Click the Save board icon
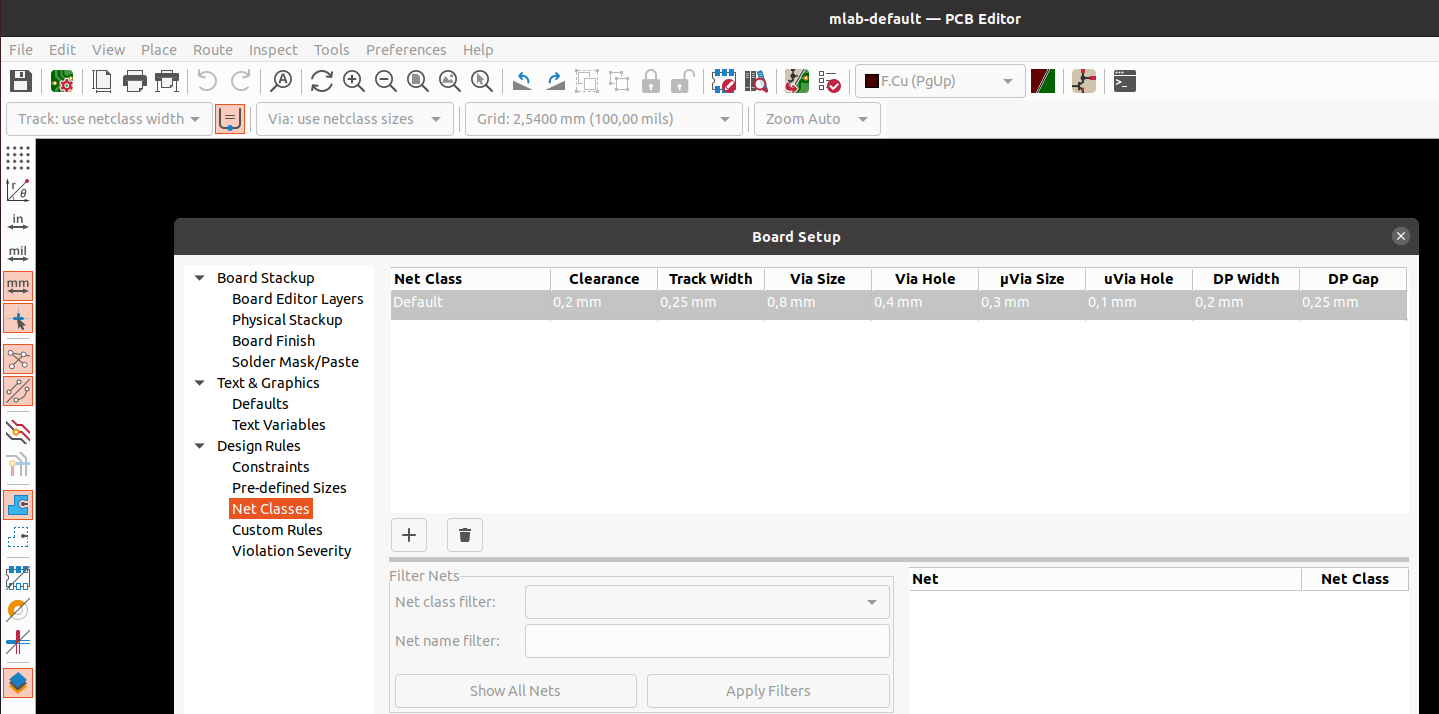Viewport: 1439px width, 714px height. 20,81
